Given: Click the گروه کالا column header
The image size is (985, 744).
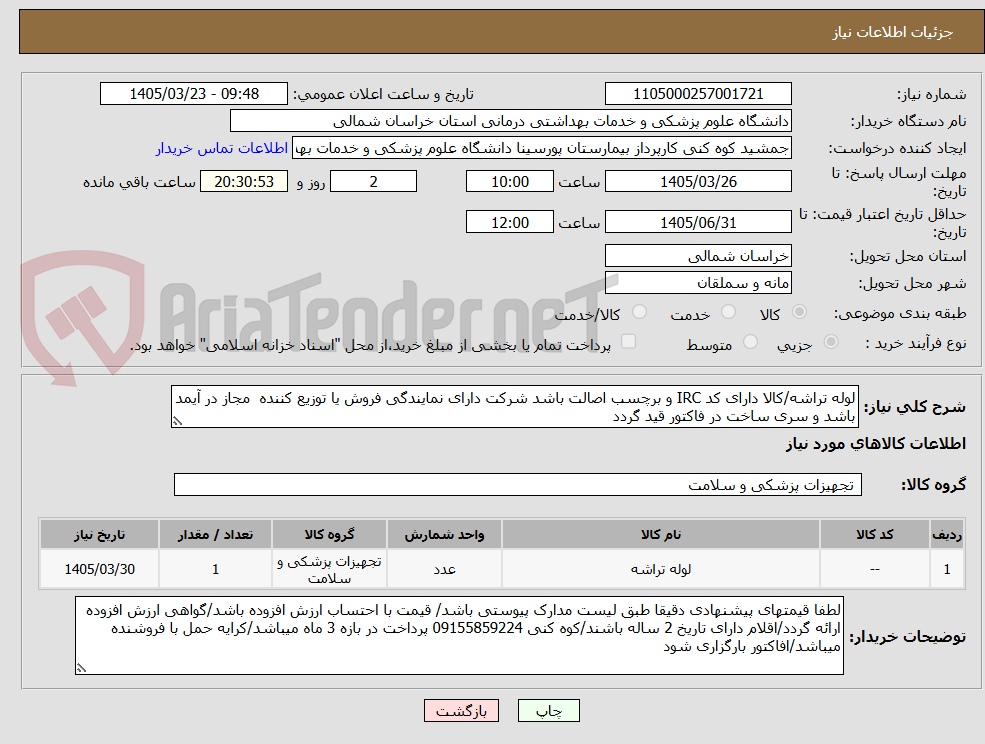Looking at the screenshot, I should 329,534.
